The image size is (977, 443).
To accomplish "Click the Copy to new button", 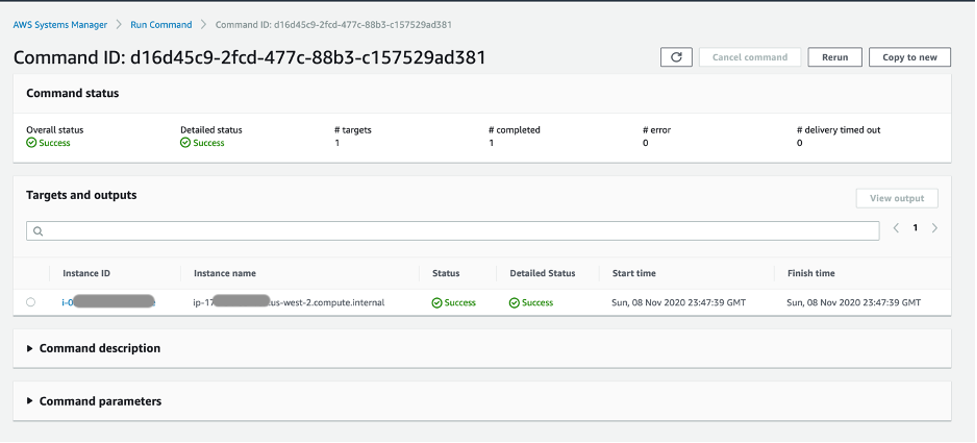I will point(910,57).
